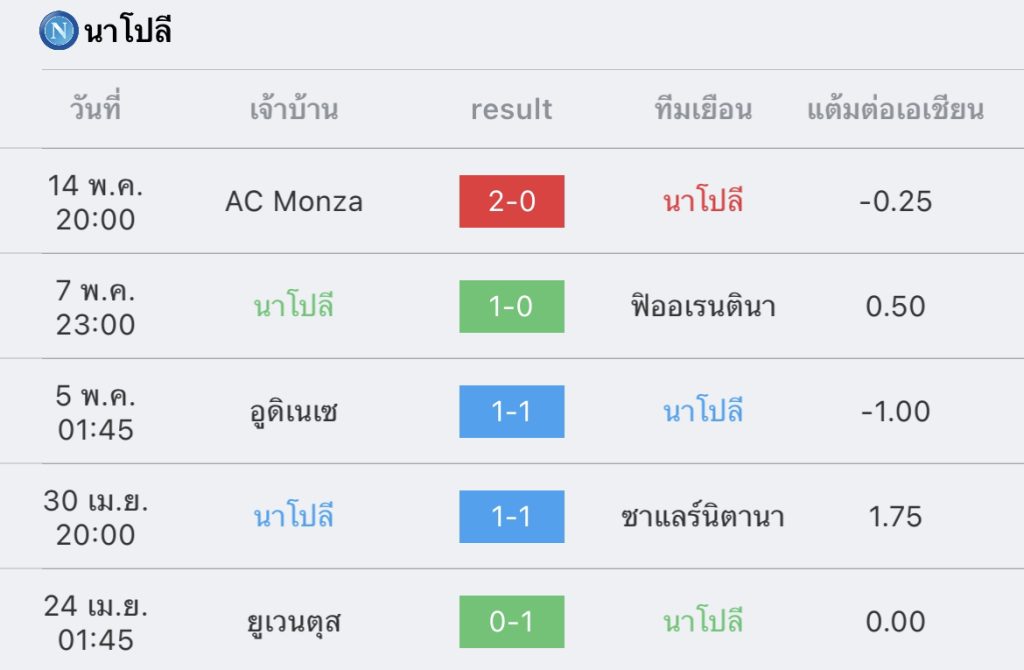Image resolution: width=1024 pixels, height=670 pixels.
Task: Select the -0.25 handicap value
Action: click(895, 201)
